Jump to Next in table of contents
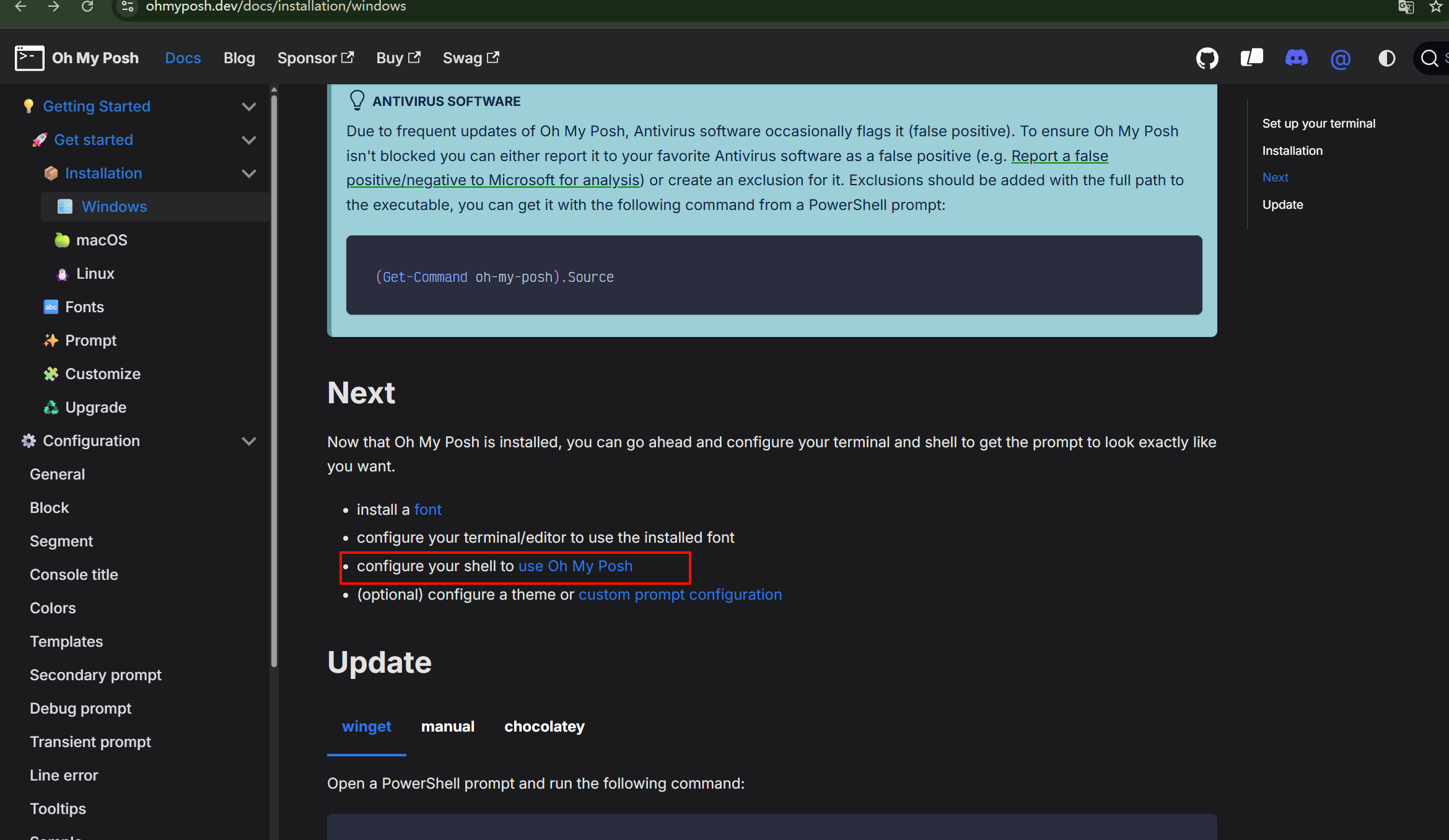Screen dimensions: 1449x840 (1275, 177)
